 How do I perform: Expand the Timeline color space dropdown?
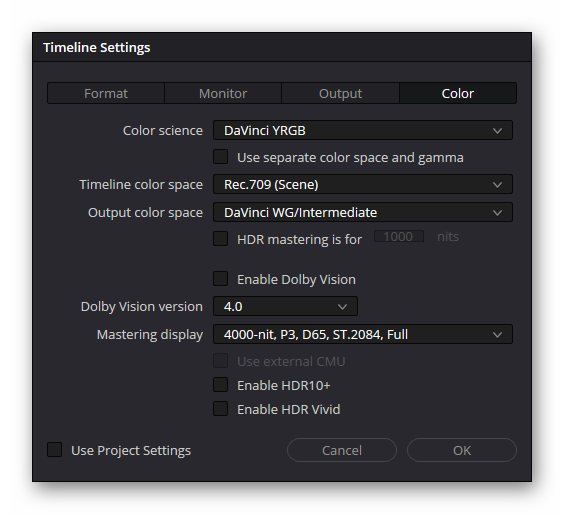point(363,184)
